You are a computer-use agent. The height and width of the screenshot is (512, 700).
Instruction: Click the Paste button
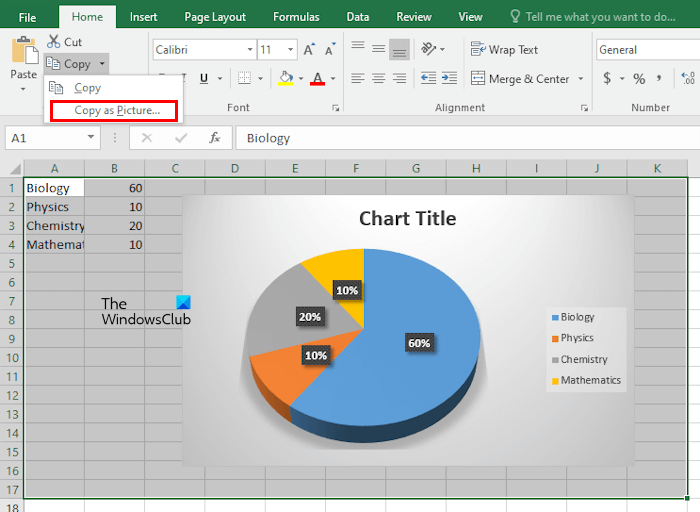point(23,60)
